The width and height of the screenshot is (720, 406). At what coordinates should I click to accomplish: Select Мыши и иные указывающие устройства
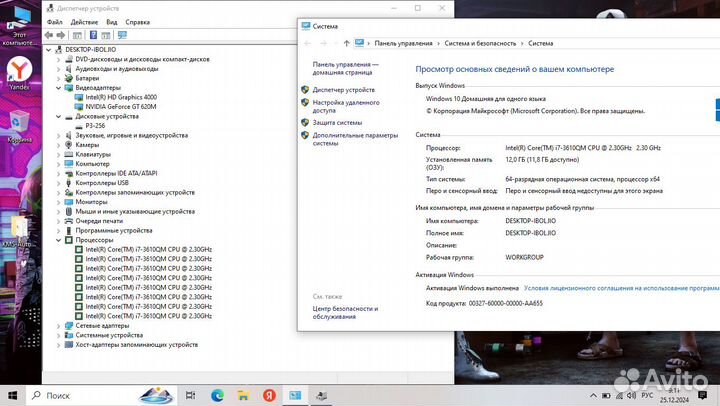(135, 211)
